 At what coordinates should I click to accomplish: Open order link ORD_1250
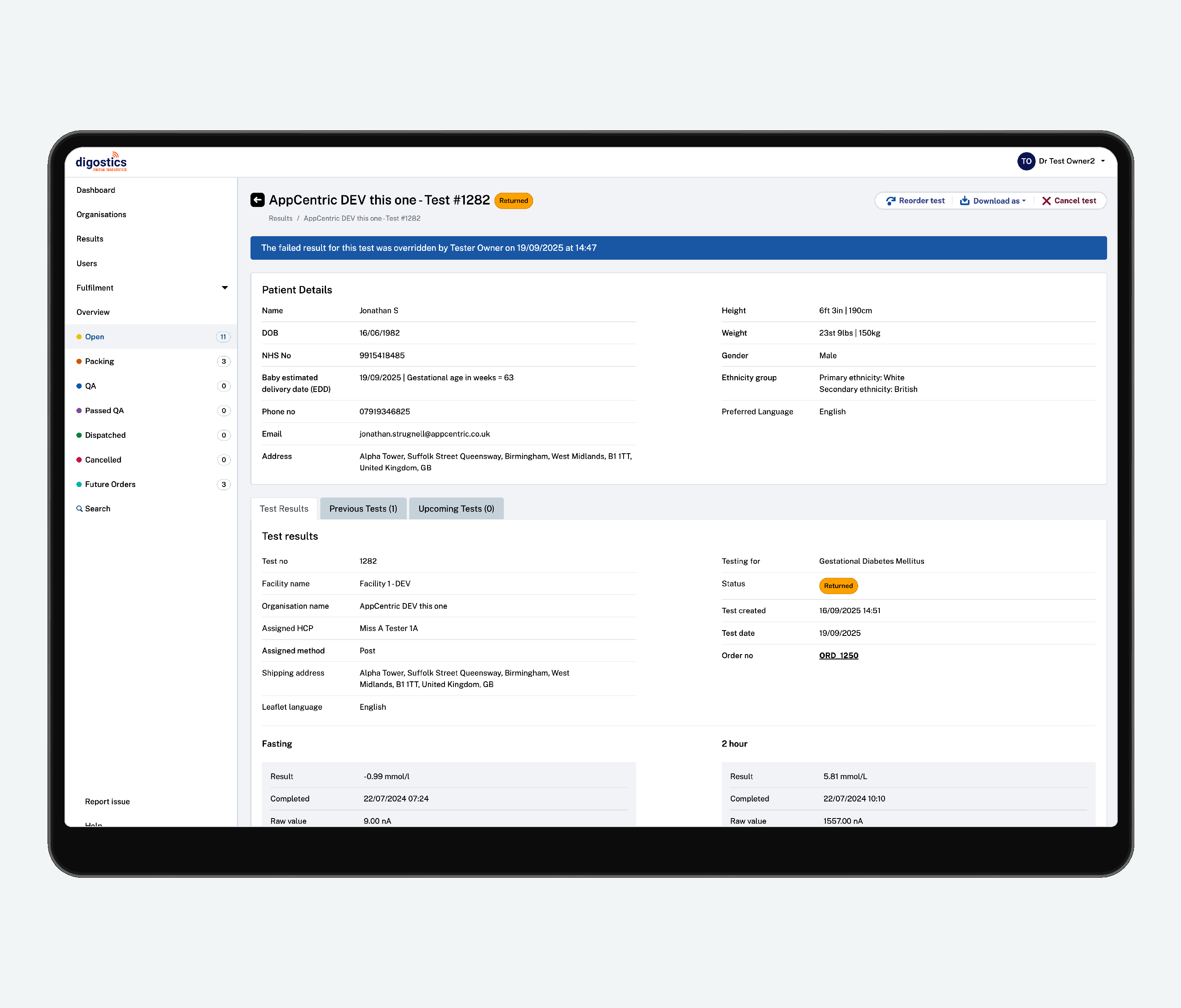838,655
